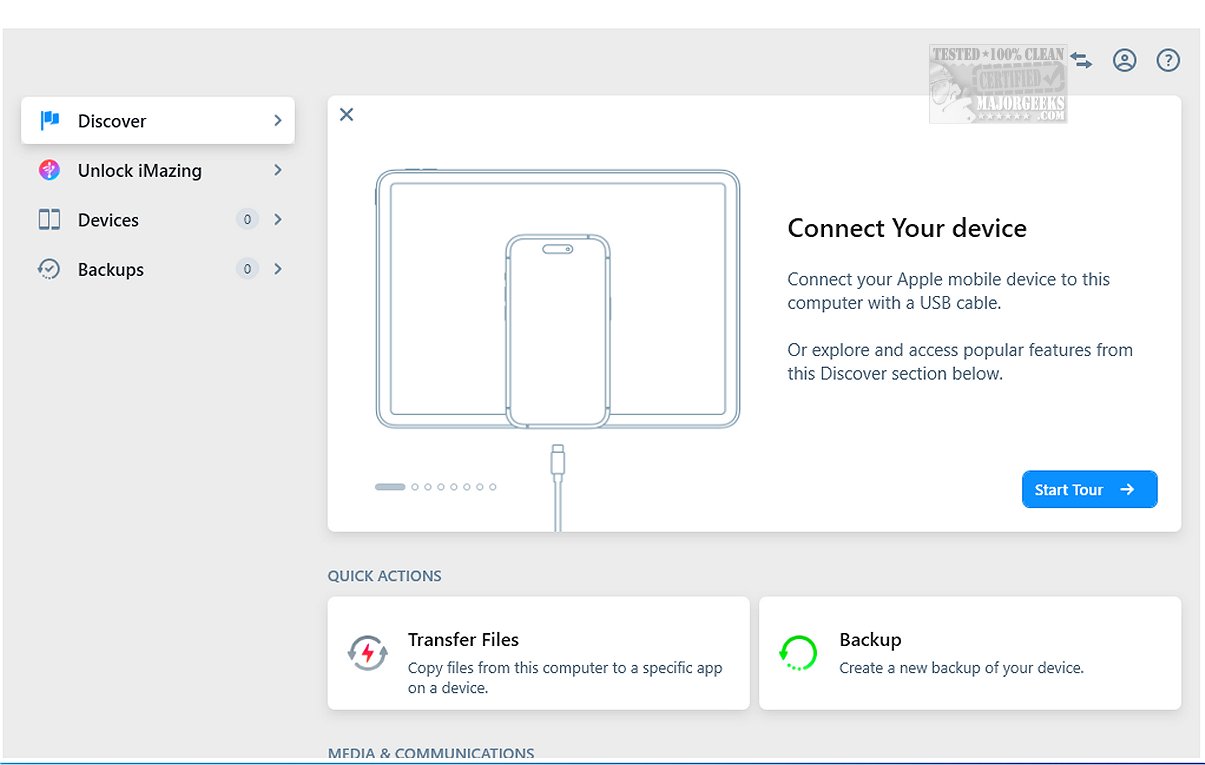Click the Devices sidebar icon
The height and width of the screenshot is (765, 1205).
coord(50,220)
